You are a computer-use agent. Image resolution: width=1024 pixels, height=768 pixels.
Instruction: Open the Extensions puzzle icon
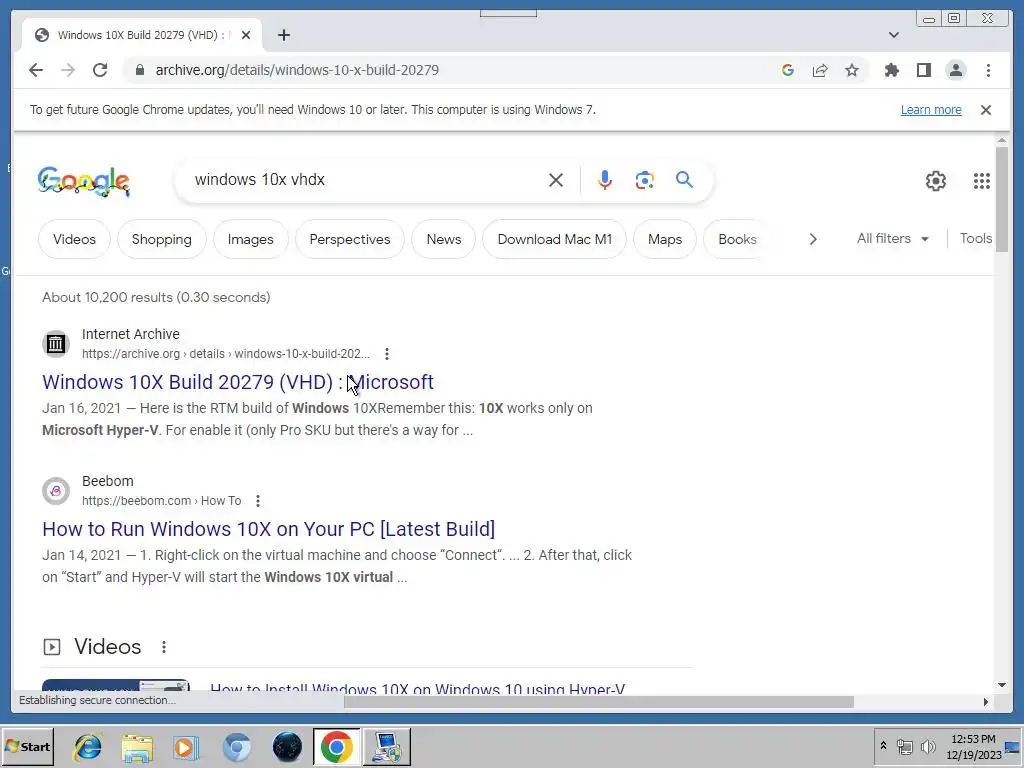coord(891,70)
